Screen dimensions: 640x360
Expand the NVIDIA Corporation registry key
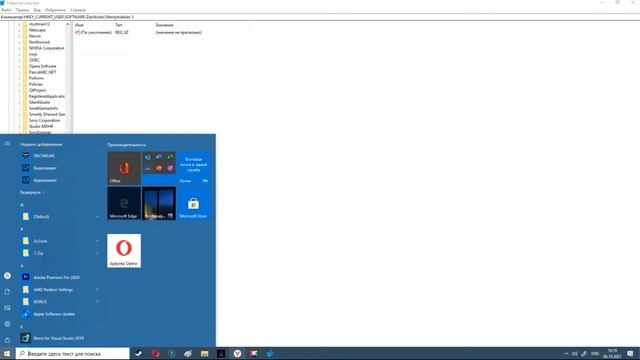click(x=19, y=48)
